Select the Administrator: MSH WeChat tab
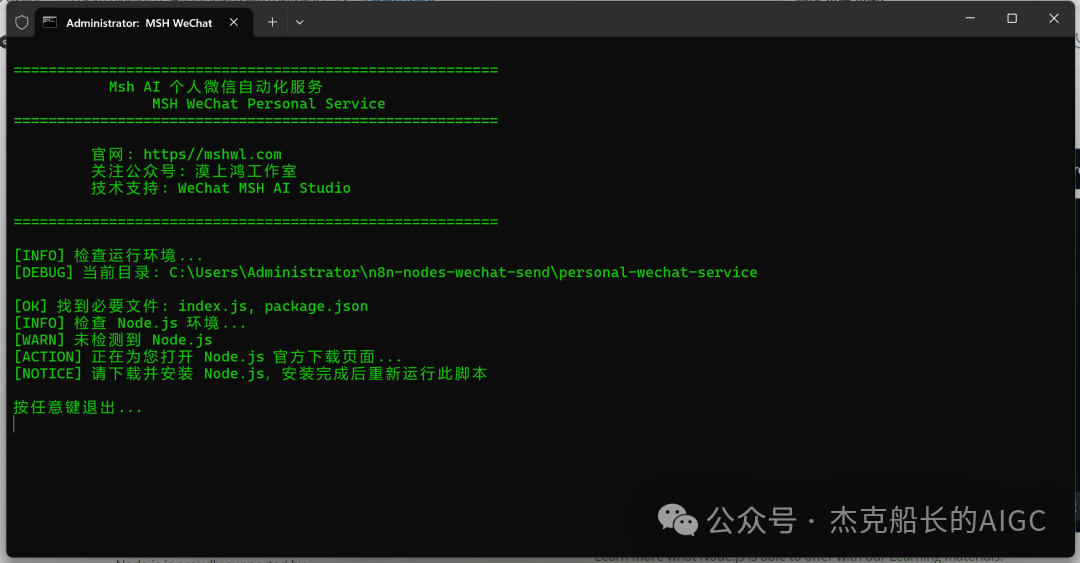The height and width of the screenshot is (563, 1080). click(145, 22)
